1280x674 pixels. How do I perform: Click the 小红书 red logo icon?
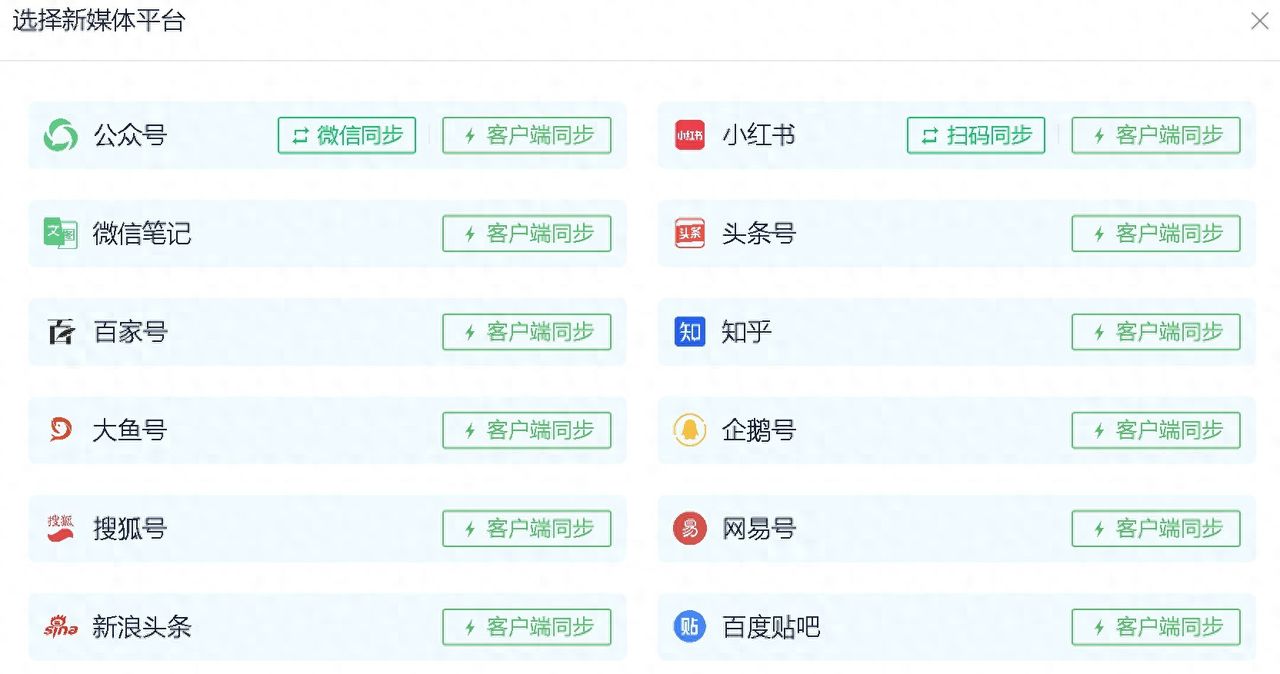[690, 135]
